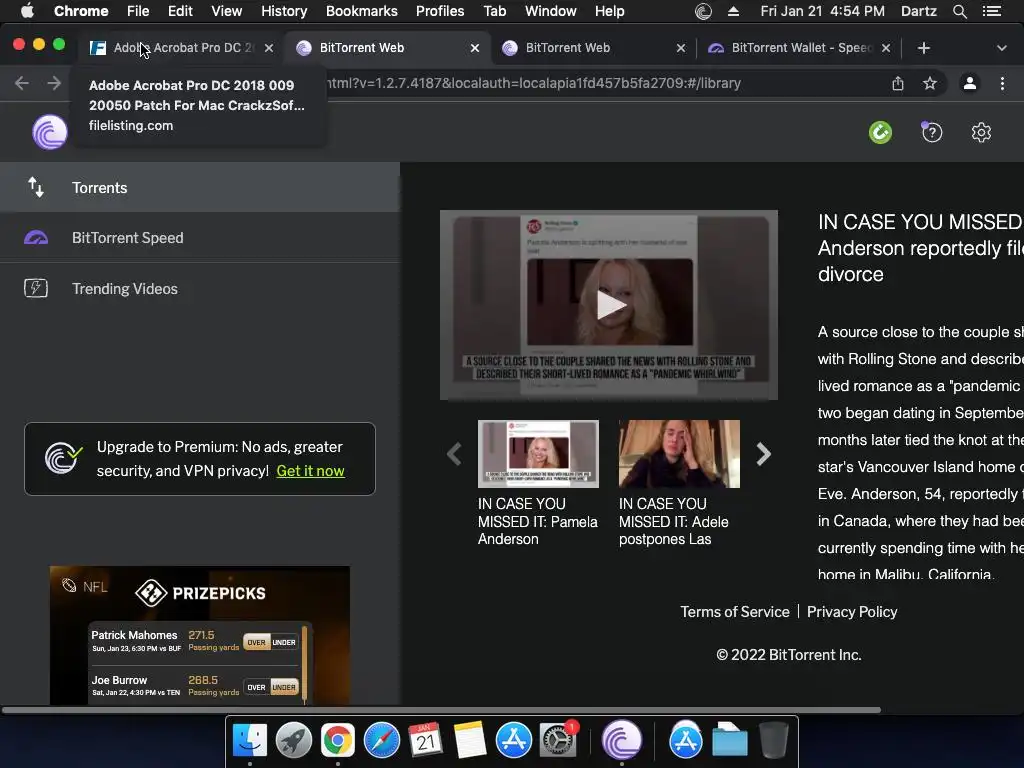This screenshot has width=1024, height=768.
Task: Open the Bookmarks menu
Action: (x=362, y=11)
